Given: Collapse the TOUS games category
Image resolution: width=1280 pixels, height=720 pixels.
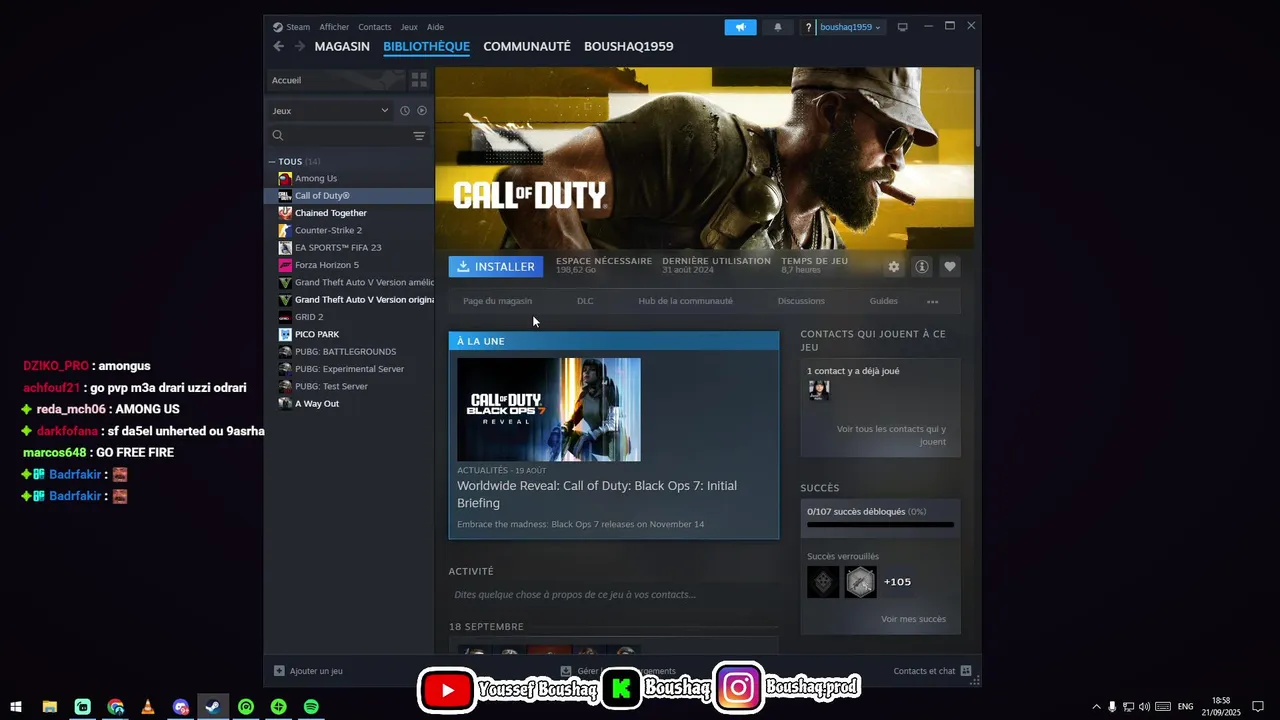Looking at the screenshot, I should (x=272, y=162).
